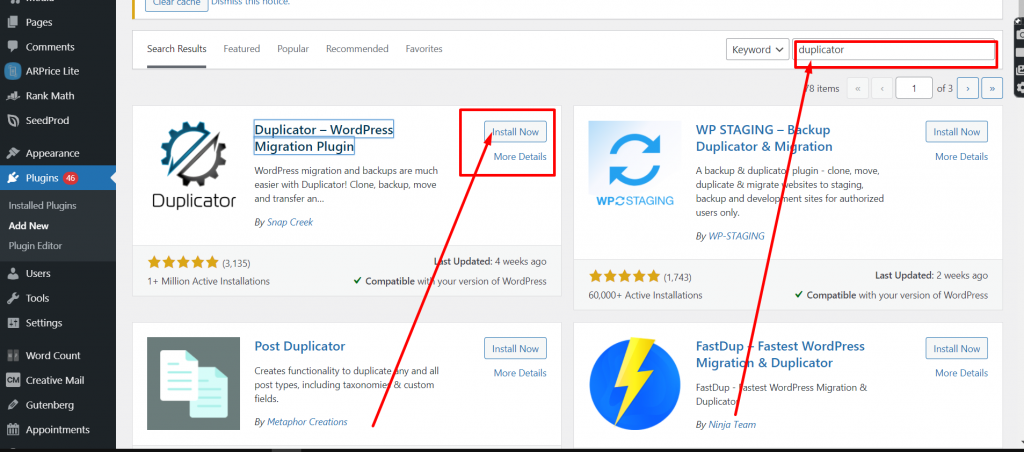Click the Comments speech bubble icon
This screenshot has width=1024, height=452.
[x=12, y=47]
